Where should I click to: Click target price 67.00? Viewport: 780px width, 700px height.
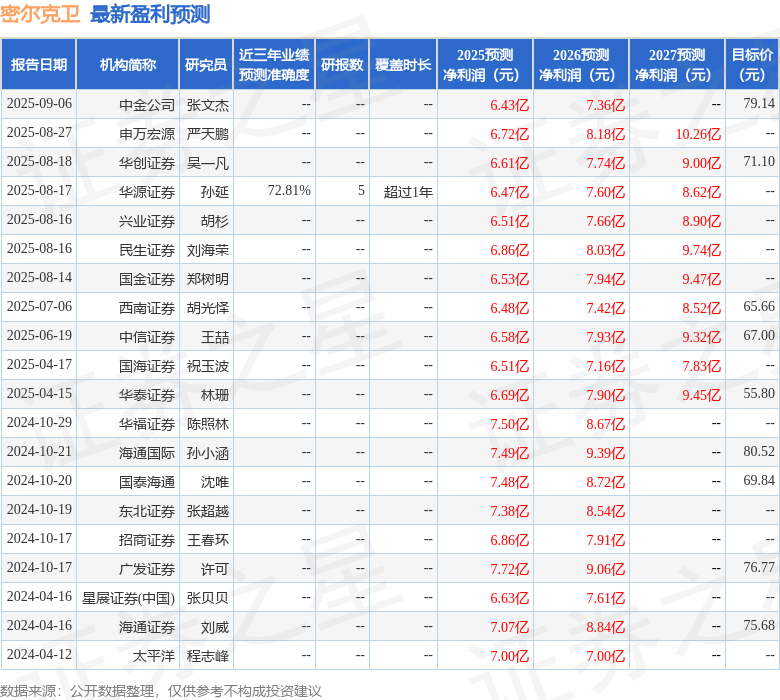pos(759,335)
